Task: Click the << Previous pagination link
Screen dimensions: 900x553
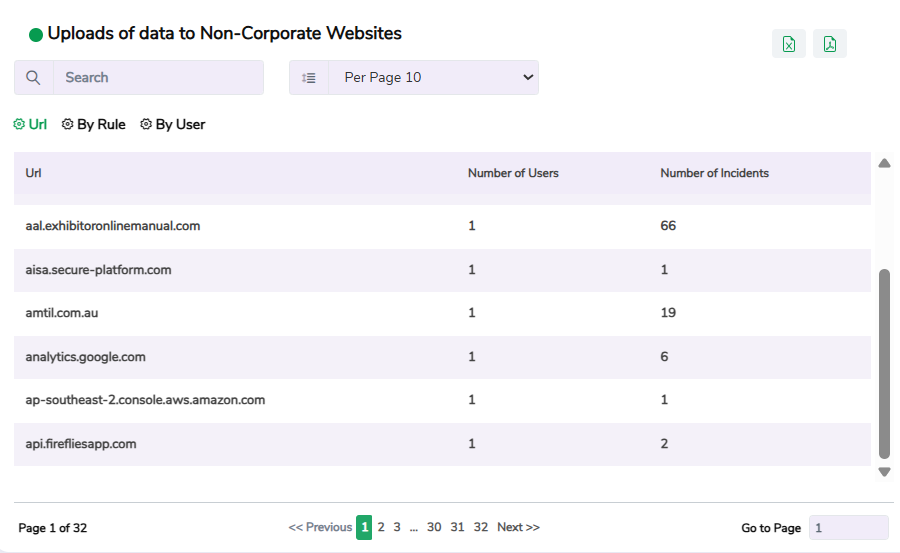Action: [320, 527]
